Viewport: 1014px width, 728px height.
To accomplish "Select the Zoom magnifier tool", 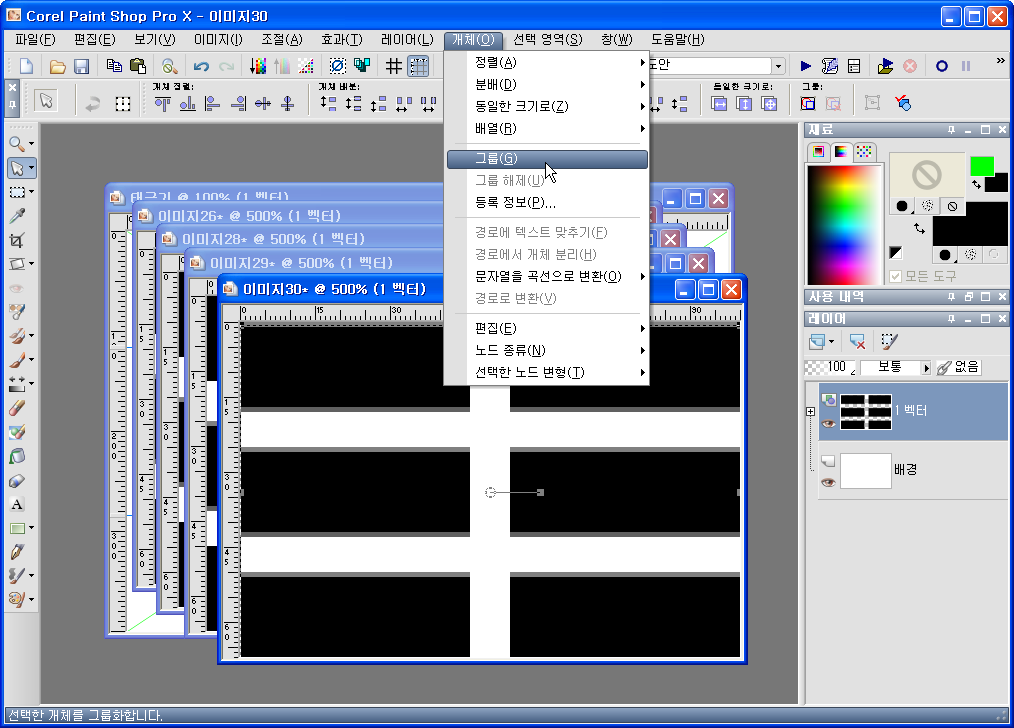I will pyautogui.click(x=17, y=144).
